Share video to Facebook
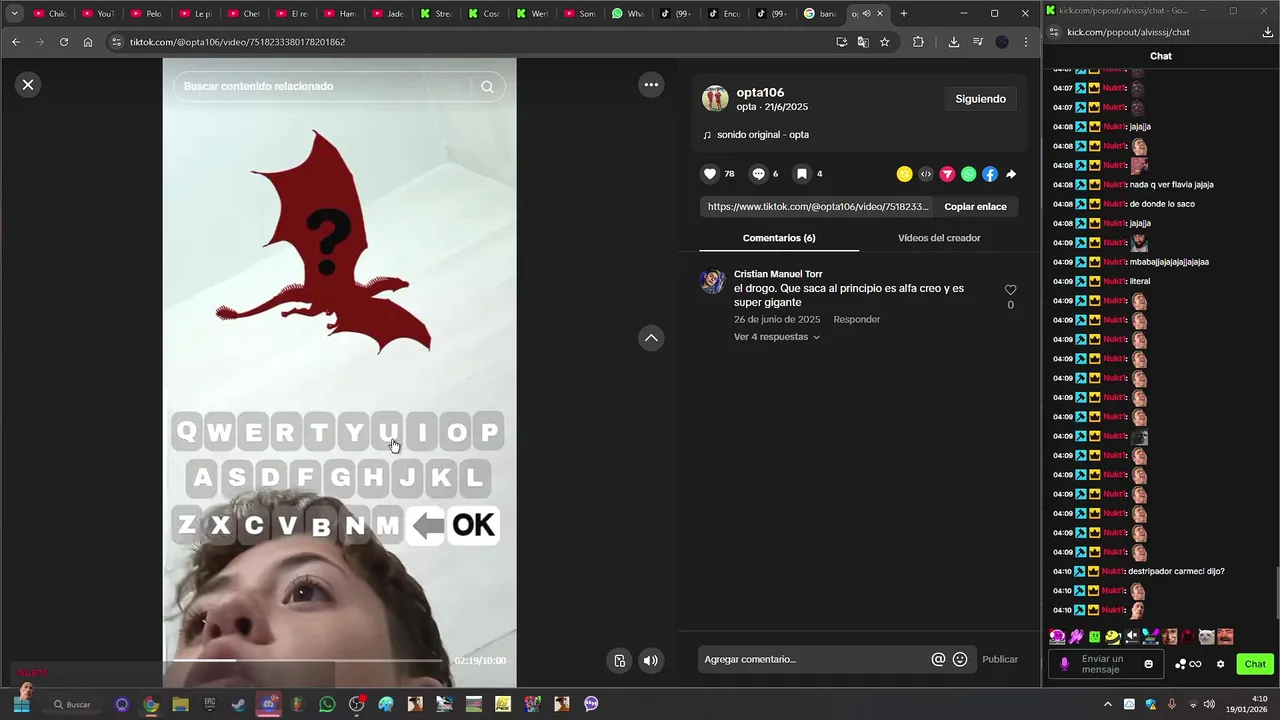This screenshot has width=1280, height=720. (x=990, y=174)
